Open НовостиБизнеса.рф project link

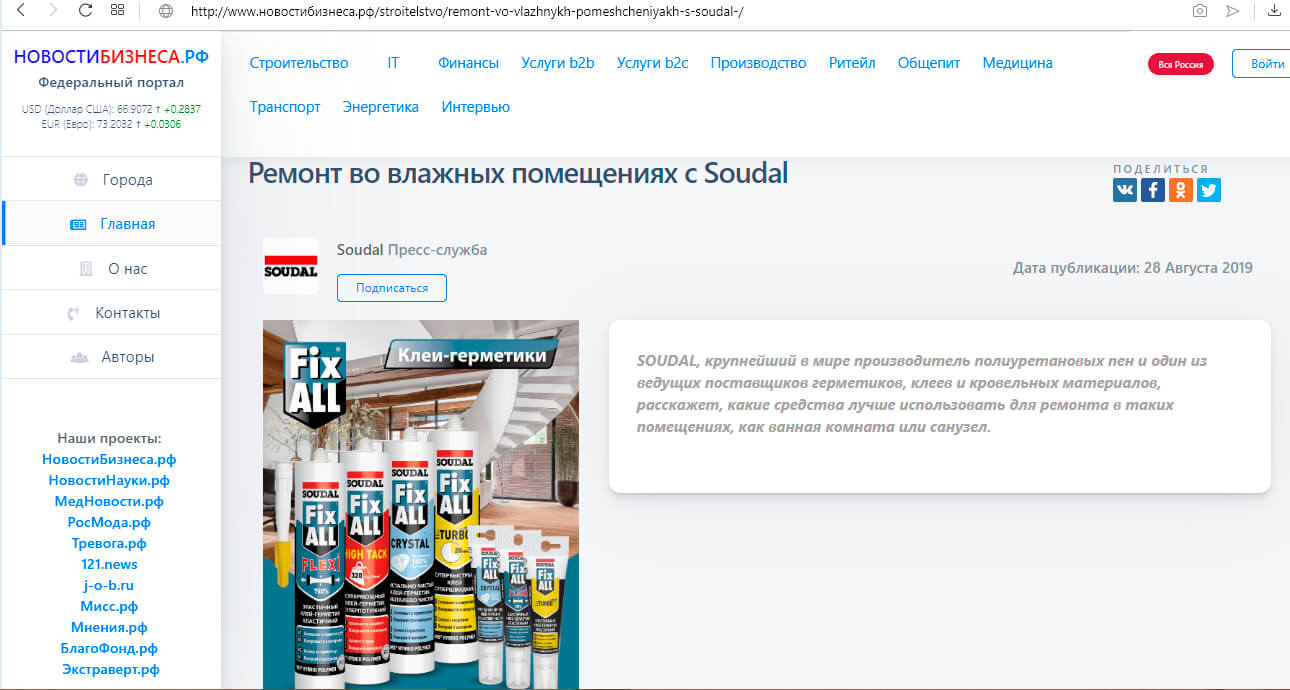click(109, 459)
